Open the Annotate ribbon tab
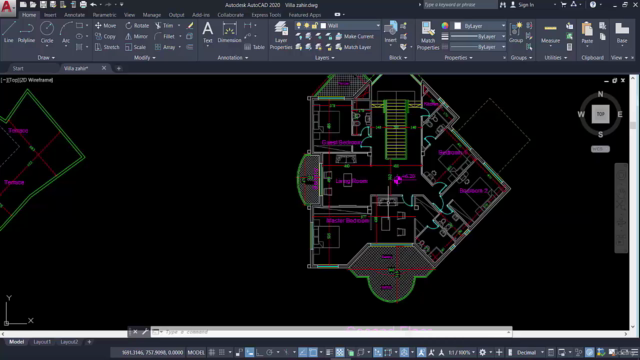This screenshot has height=360, width=640. pyautogui.click(x=74, y=15)
